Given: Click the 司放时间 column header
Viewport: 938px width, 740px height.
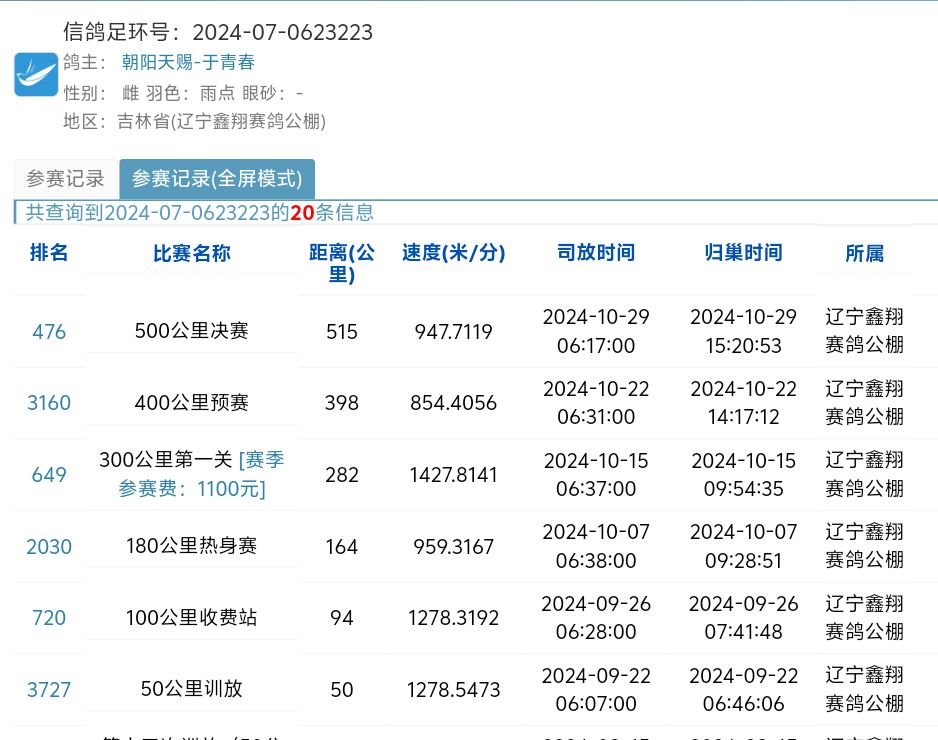Looking at the screenshot, I should pos(596,253).
